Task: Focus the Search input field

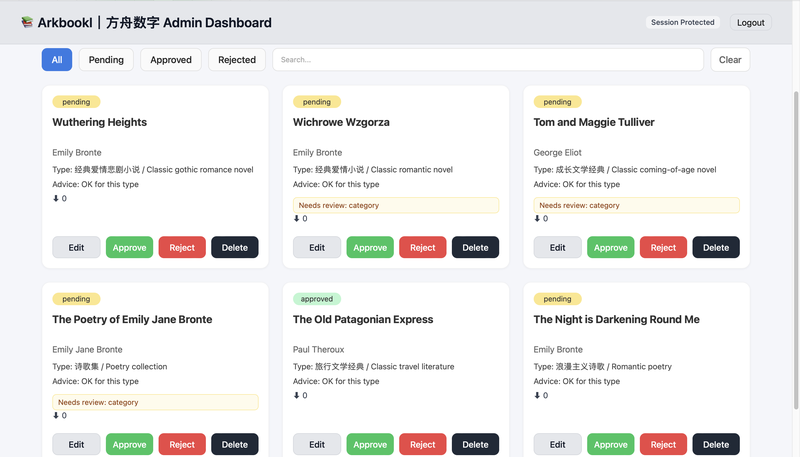Action: [x=488, y=60]
